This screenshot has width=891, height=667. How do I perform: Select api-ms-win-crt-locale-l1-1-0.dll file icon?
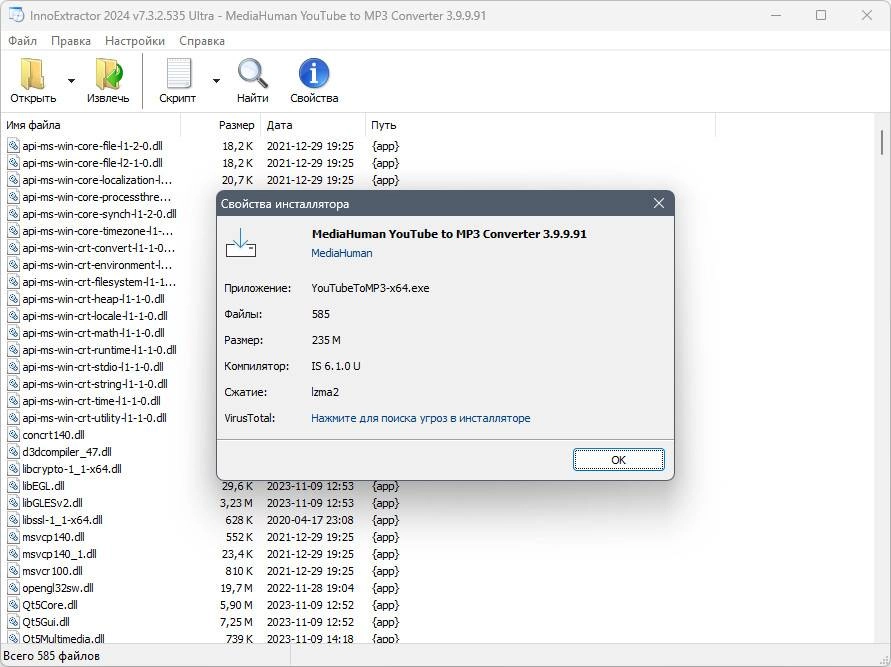tap(14, 316)
